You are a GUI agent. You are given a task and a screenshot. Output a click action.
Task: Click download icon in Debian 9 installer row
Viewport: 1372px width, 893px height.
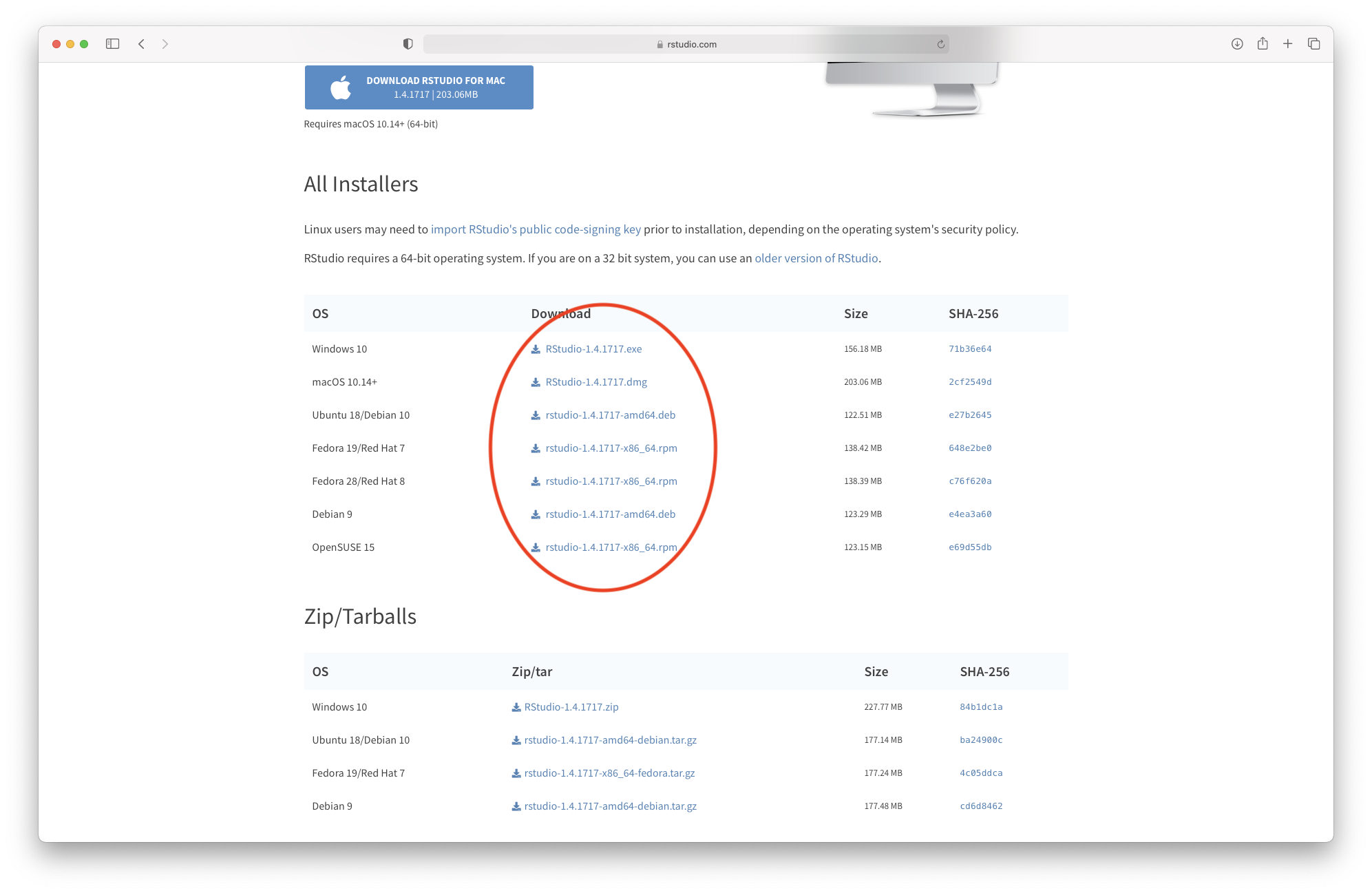click(536, 514)
